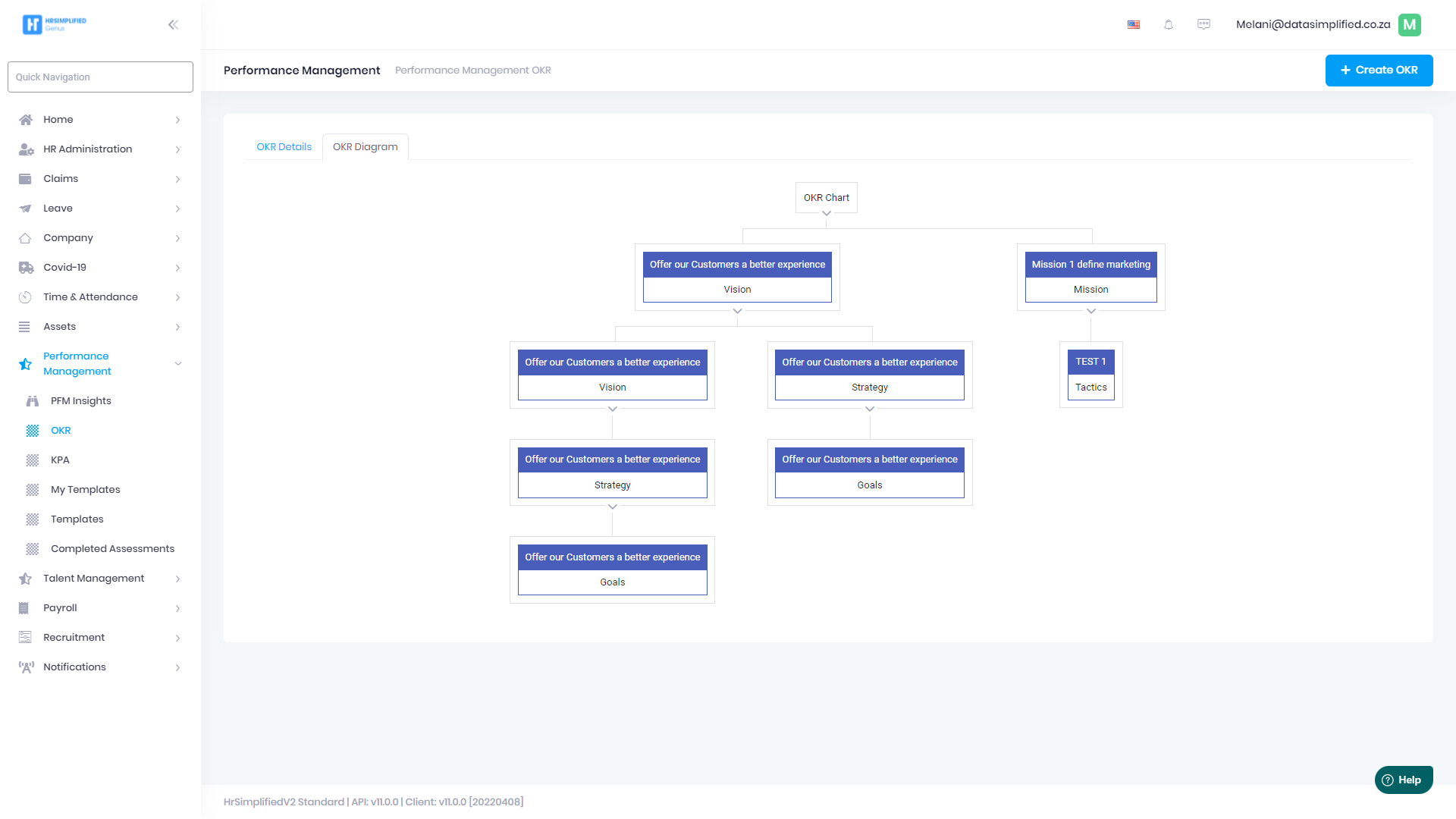This screenshot has height=819, width=1456.
Task: Select the TEST 1 Tactics node
Action: coord(1090,375)
